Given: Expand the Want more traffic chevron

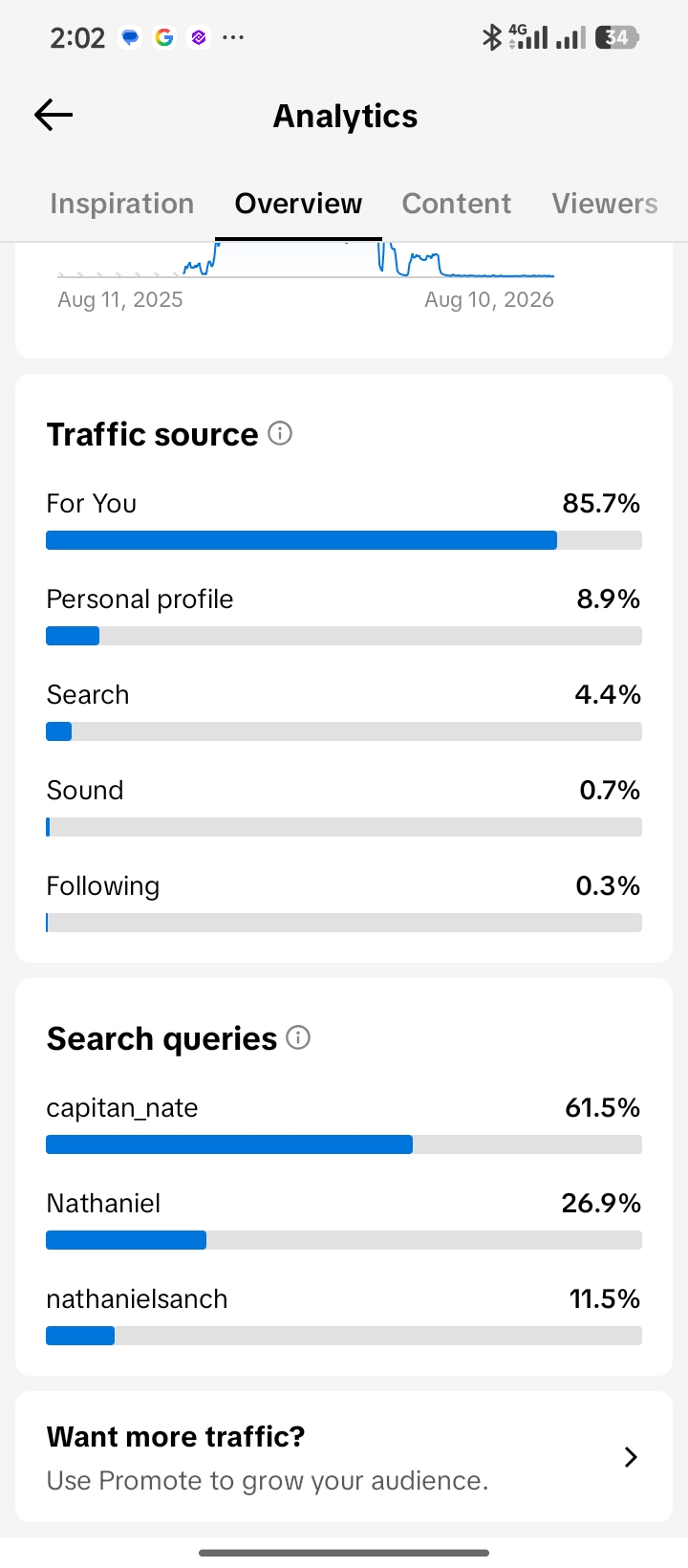Looking at the screenshot, I should pos(631,1457).
